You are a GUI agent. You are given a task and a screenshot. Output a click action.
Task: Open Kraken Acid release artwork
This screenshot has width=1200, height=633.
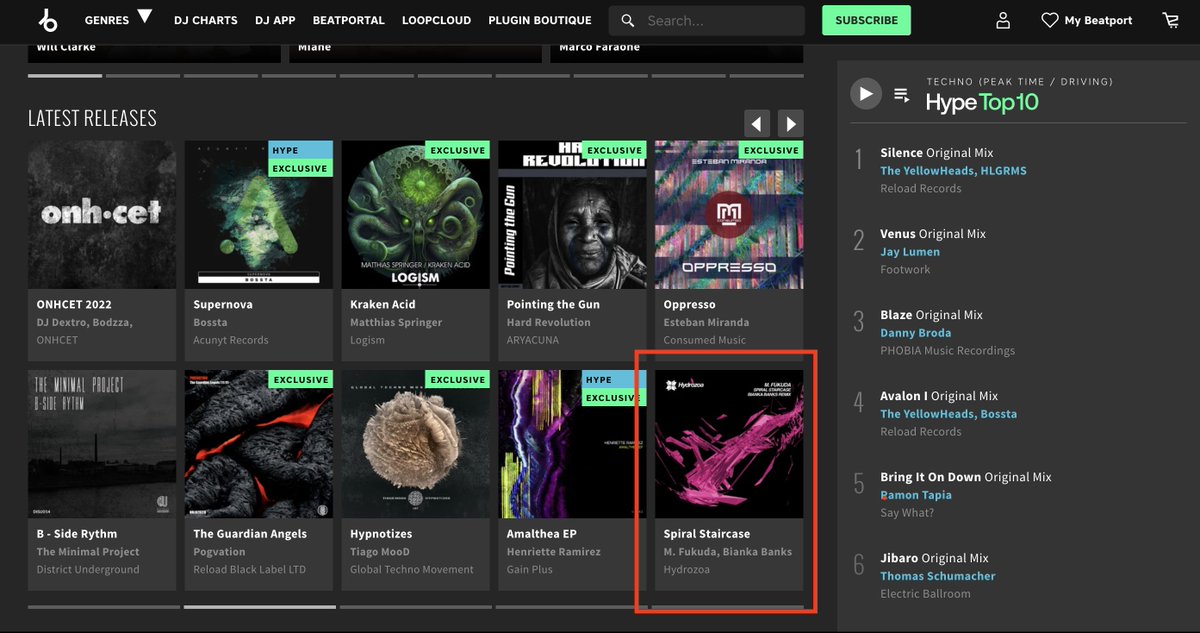[416, 214]
